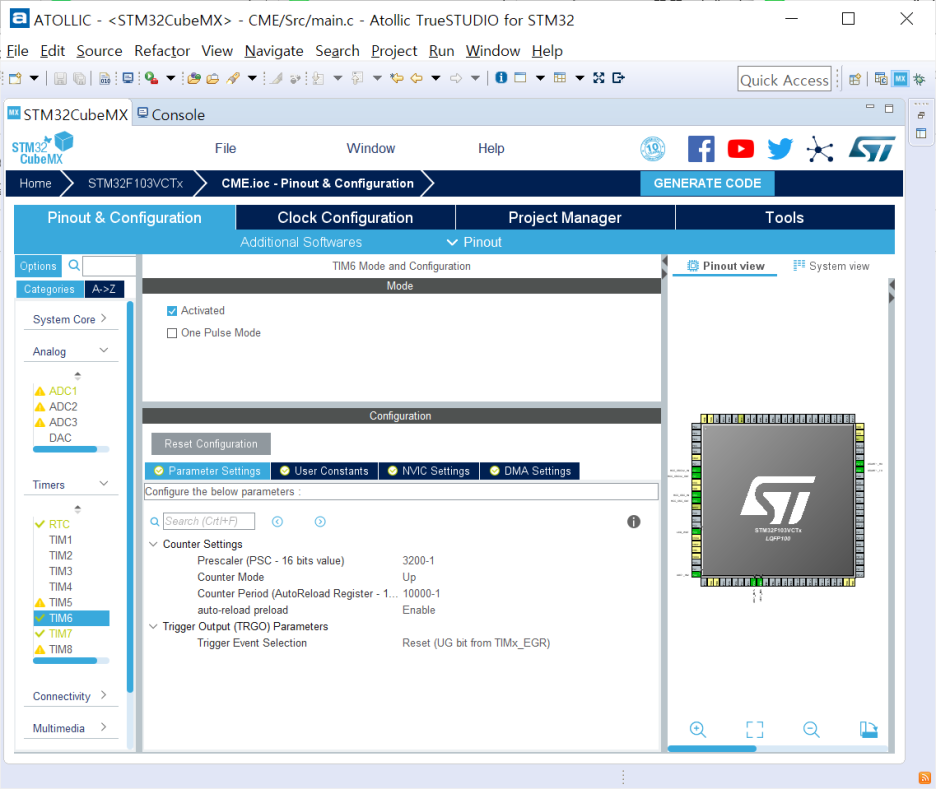The height and width of the screenshot is (789, 936).
Task: Uncheck the Activated checkbox for TIM6
Action: pos(172,311)
